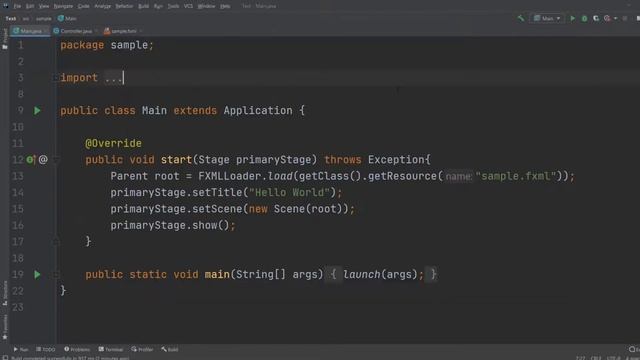The image size is (640, 360).
Task: Open the Project tool window side tab
Action: [5, 39]
